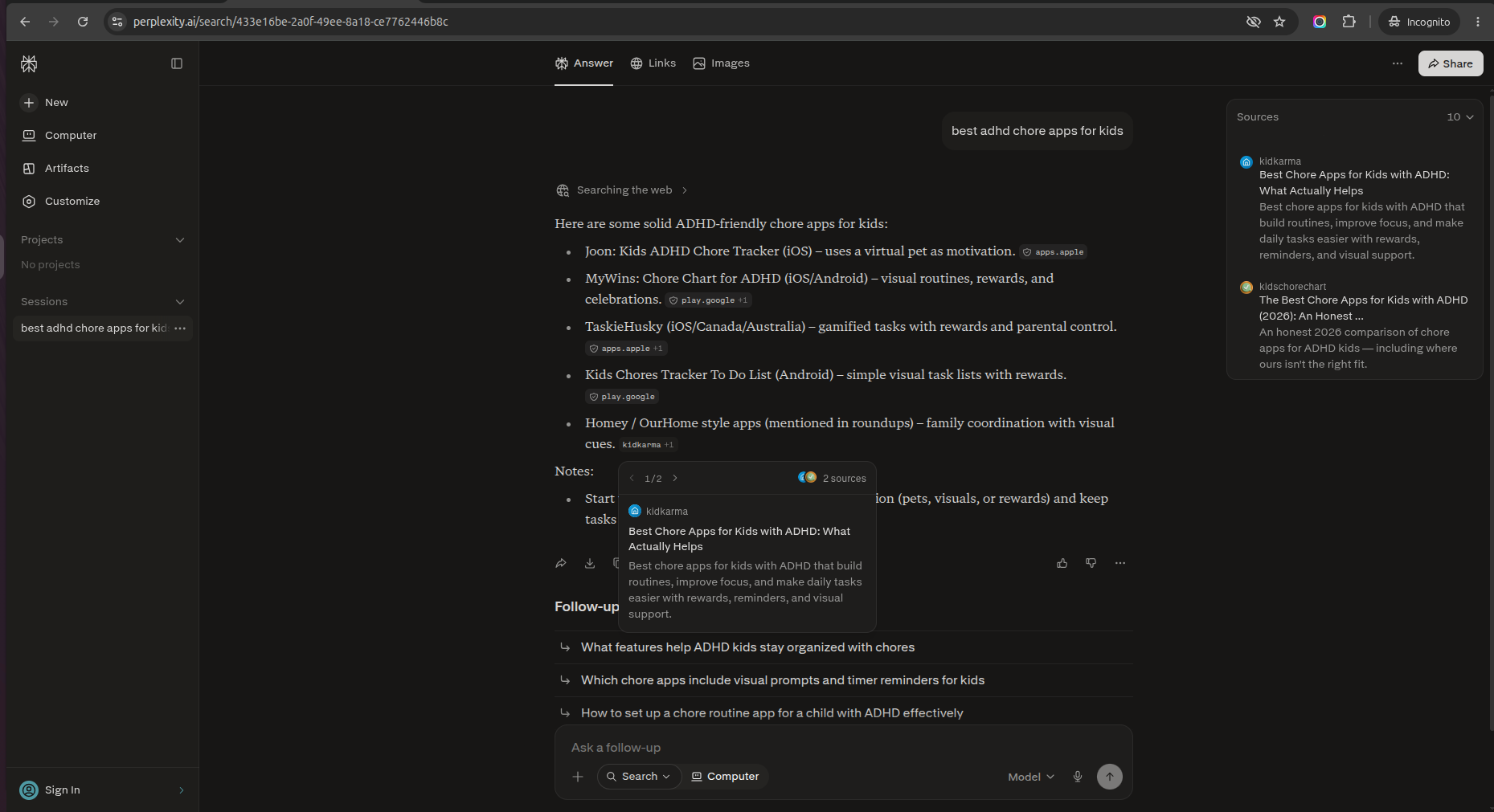
Task: Ask 'How to set up a chore routine' follow-up
Action: pos(843,713)
